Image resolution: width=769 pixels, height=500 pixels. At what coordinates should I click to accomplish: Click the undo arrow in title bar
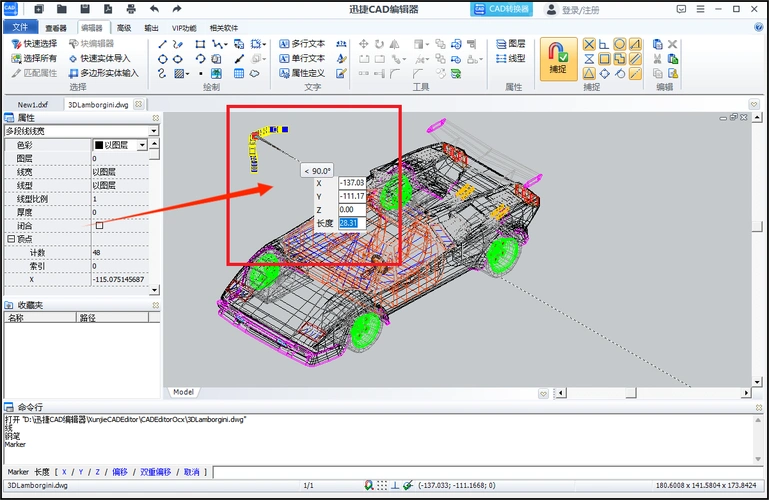(x=154, y=9)
